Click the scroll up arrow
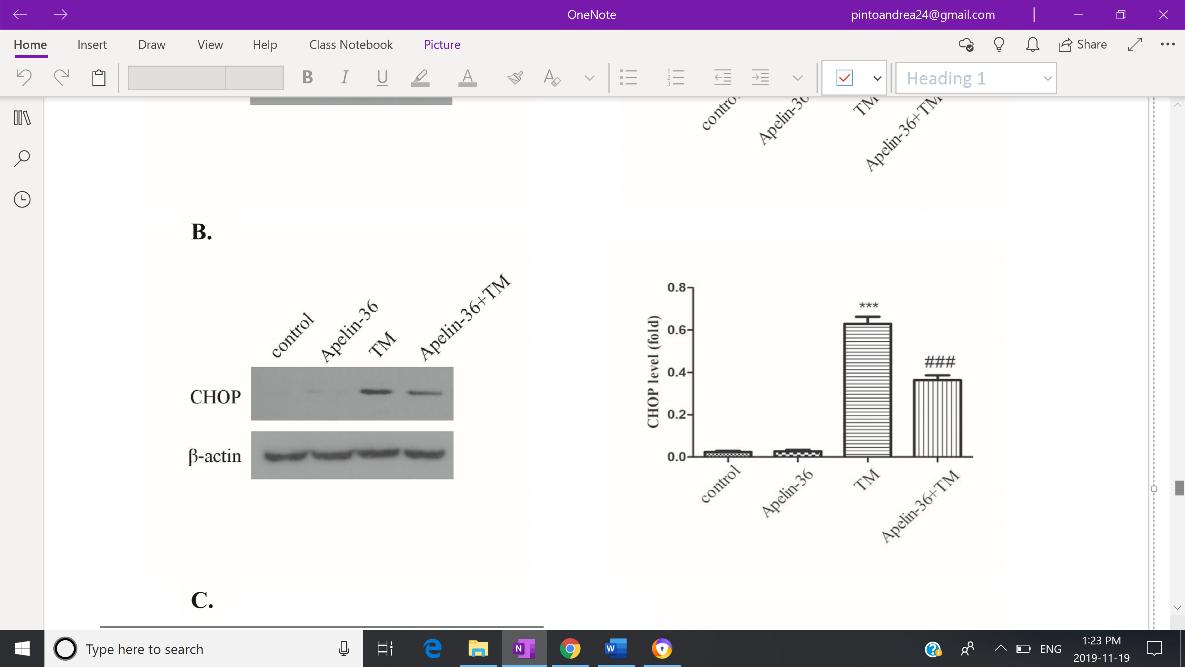This screenshot has width=1185, height=667. 1177,103
